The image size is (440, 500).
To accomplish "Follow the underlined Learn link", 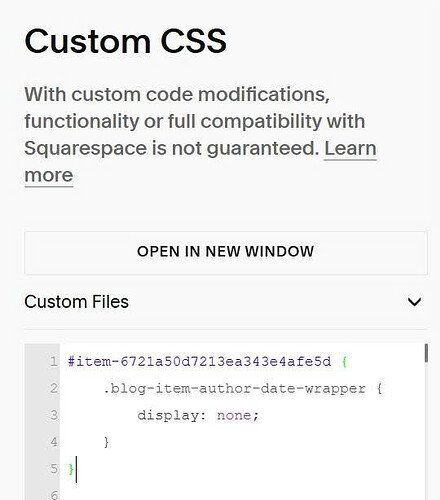I will click(350, 149).
